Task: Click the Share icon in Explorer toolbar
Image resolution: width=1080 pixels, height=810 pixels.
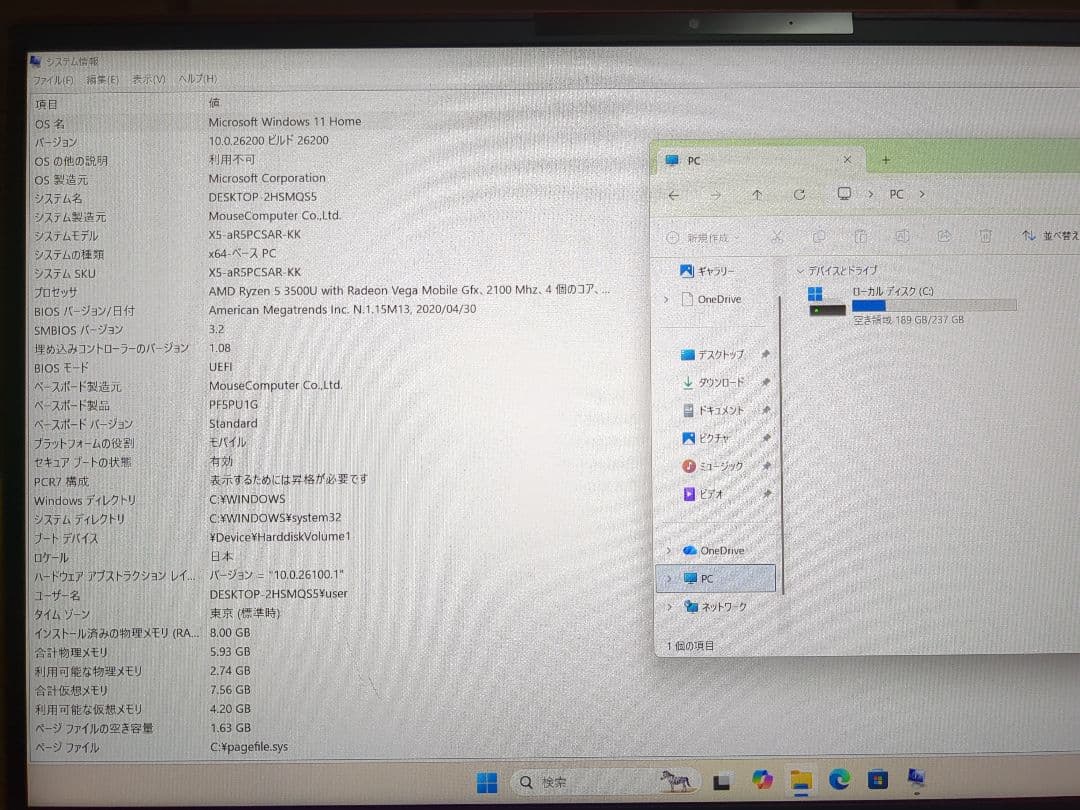Action: (945, 237)
